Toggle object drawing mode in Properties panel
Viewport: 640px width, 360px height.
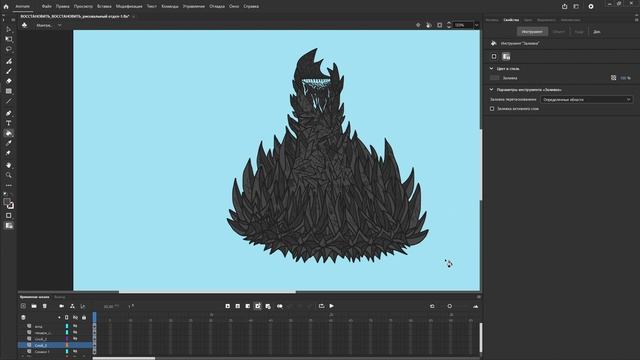pyautogui.click(x=494, y=56)
